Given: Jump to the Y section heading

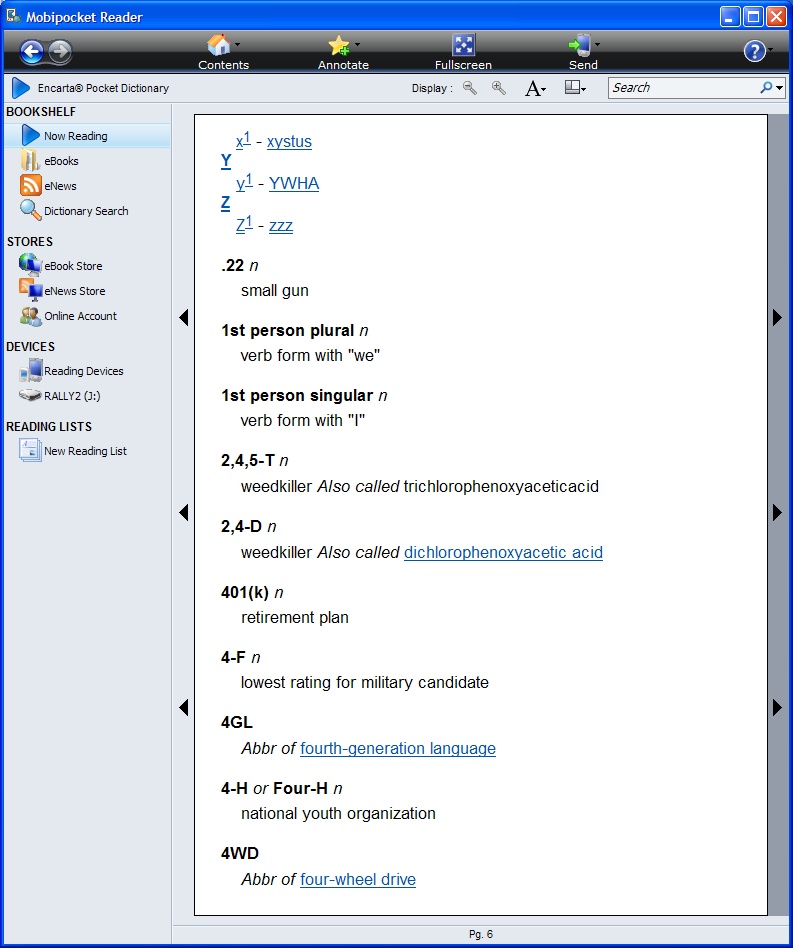Looking at the screenshot, I should (x=226, y=161).
